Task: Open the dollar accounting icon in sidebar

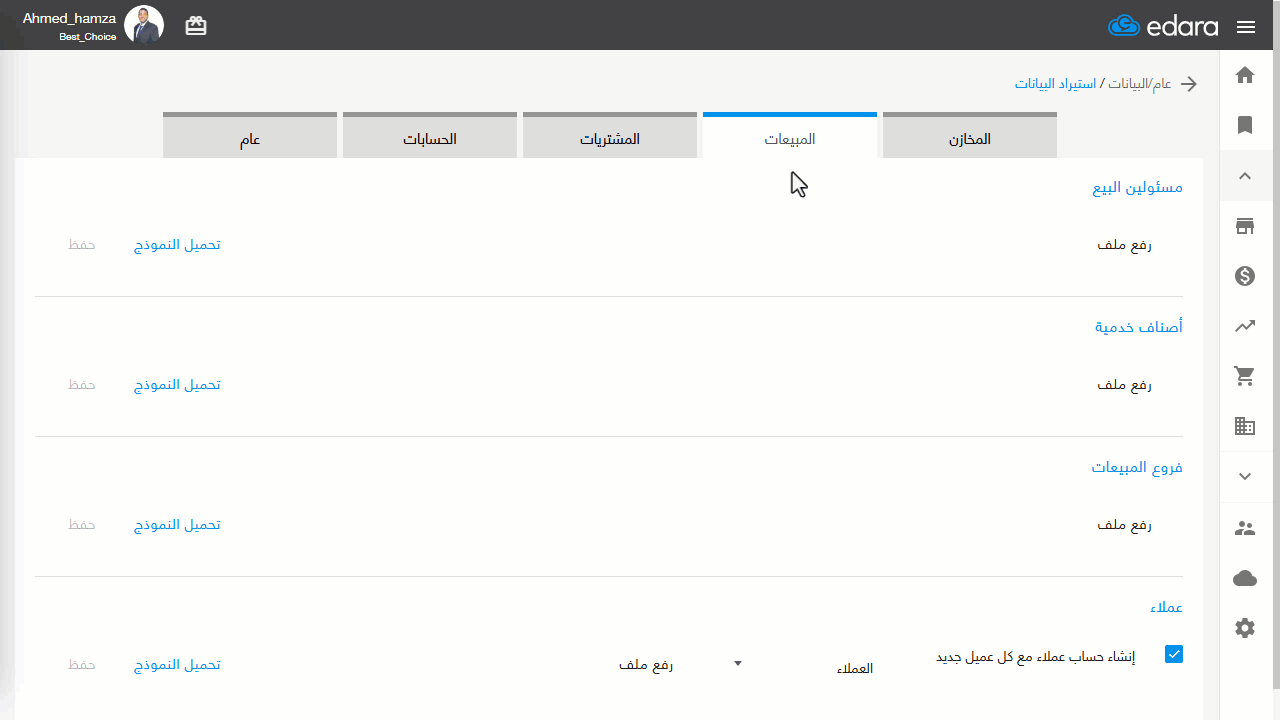Action: (1245, 276)
